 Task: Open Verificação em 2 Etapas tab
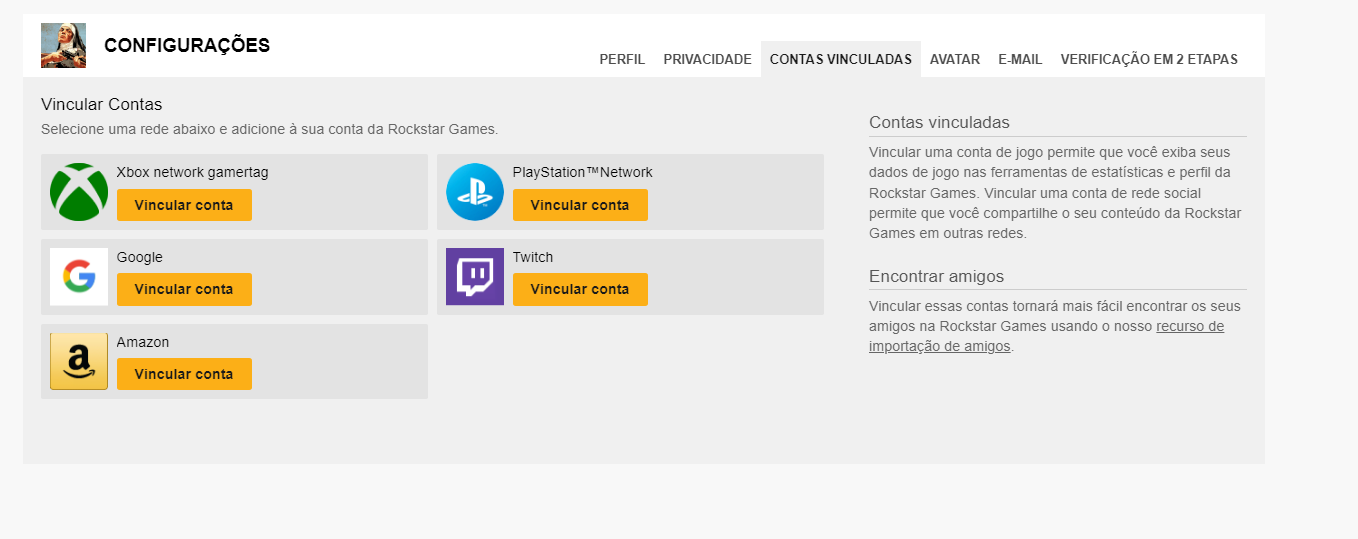coord(1149,59)
